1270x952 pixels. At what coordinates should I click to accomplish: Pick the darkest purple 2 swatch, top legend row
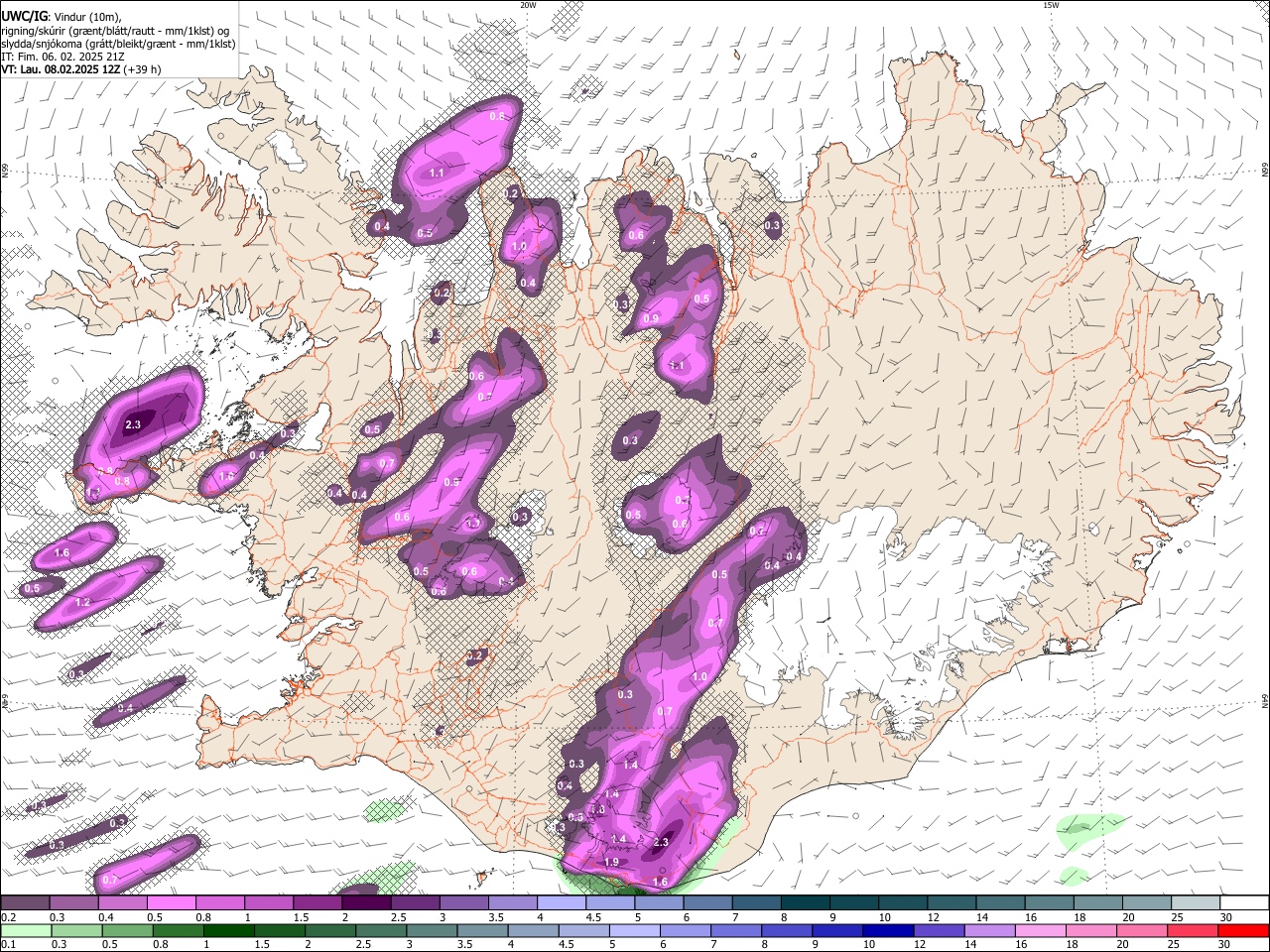[x=366, y=902]
